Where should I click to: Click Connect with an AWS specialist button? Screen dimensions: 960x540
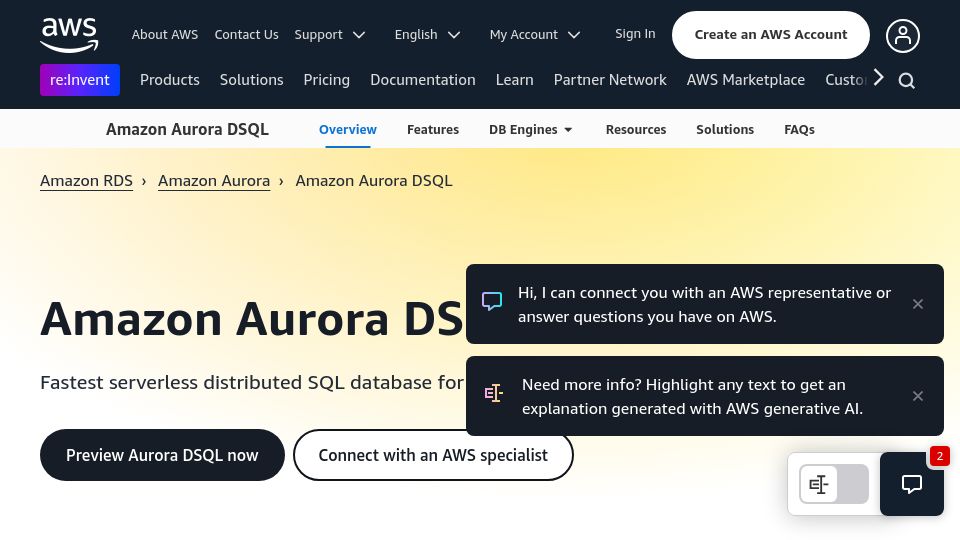tap(433, 455)
